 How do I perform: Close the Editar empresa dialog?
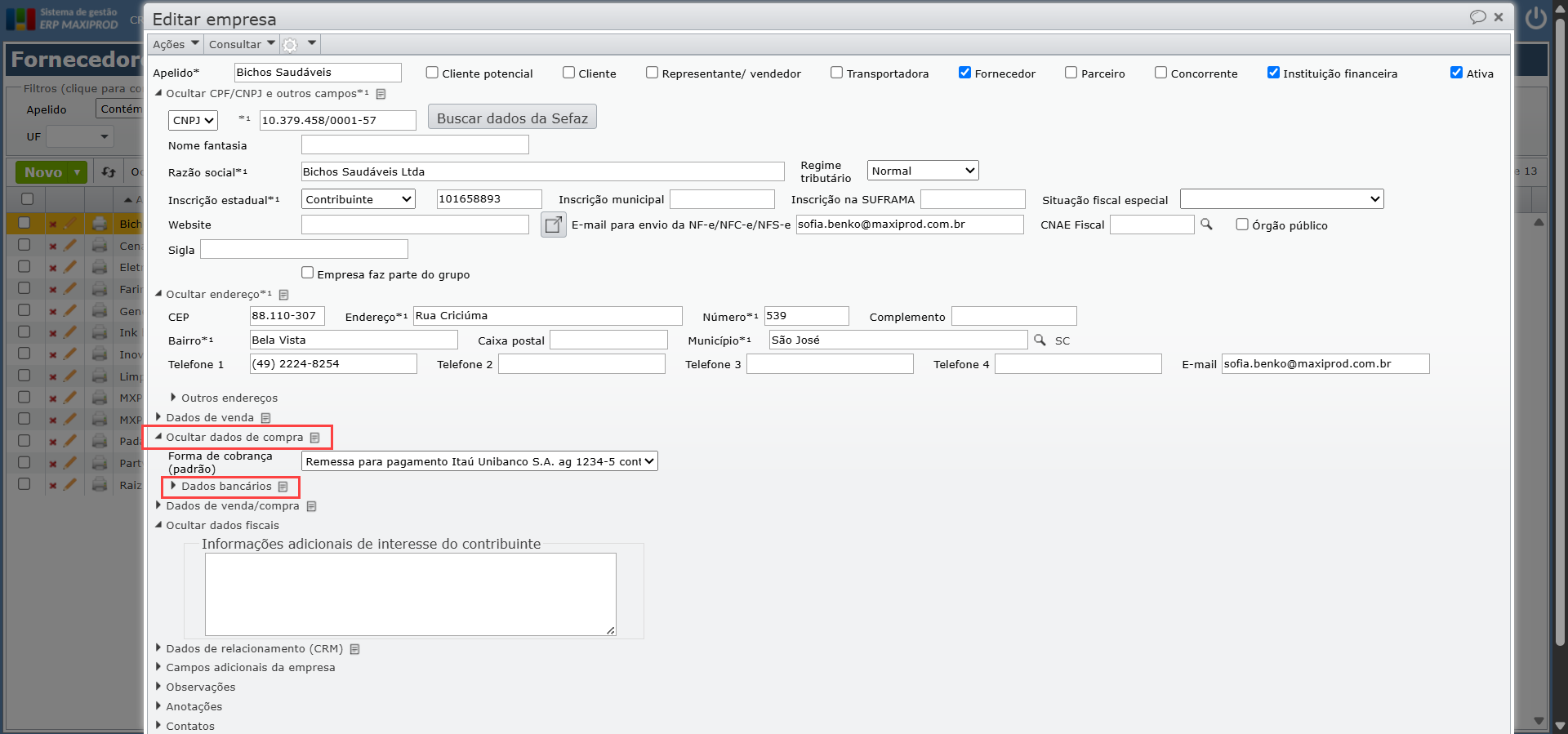[1499, 17]
